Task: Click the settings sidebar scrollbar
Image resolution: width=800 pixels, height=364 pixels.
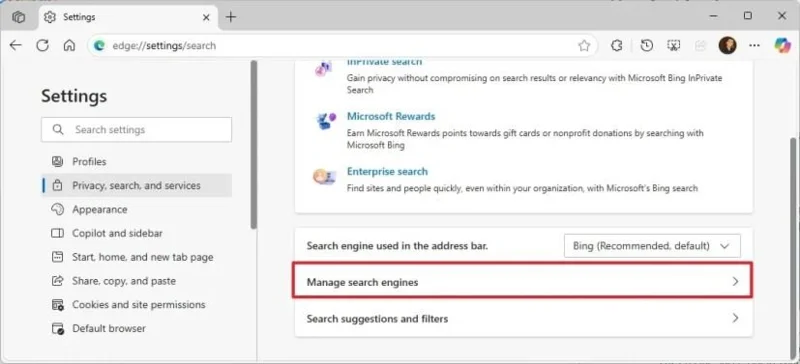Action: click(x=254, y=145)
